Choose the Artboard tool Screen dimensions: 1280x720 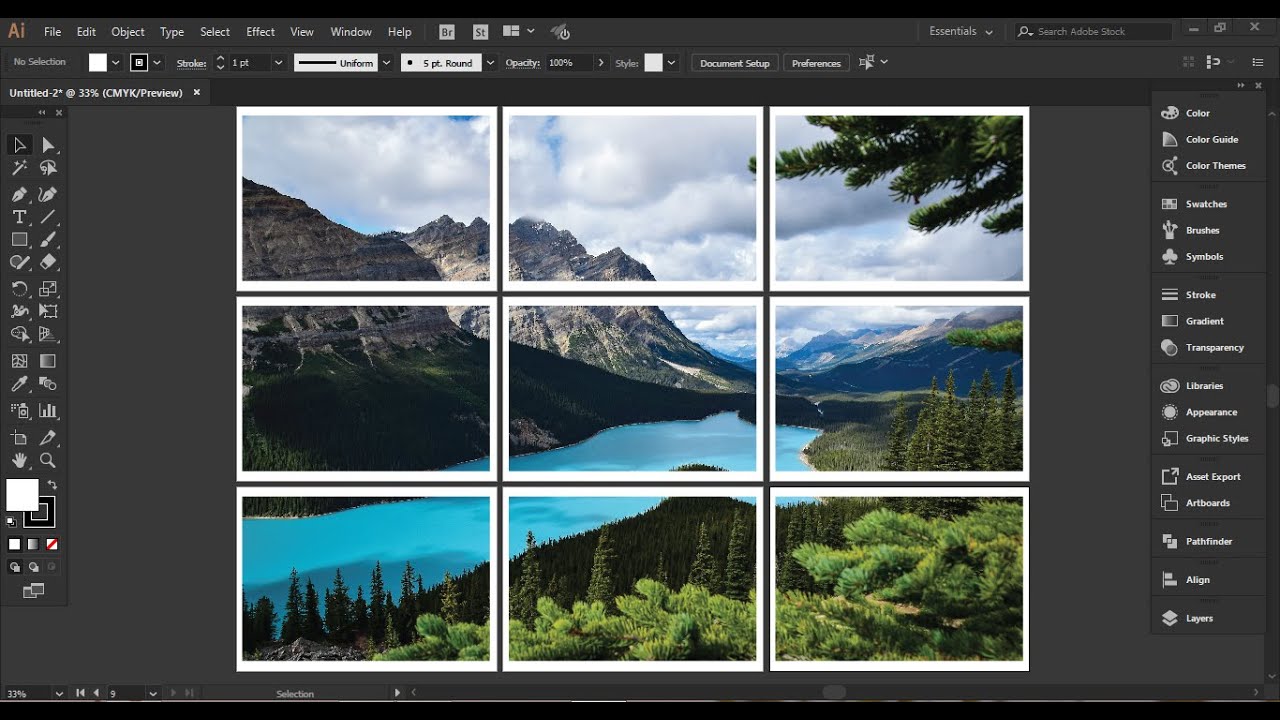(19, 438)
